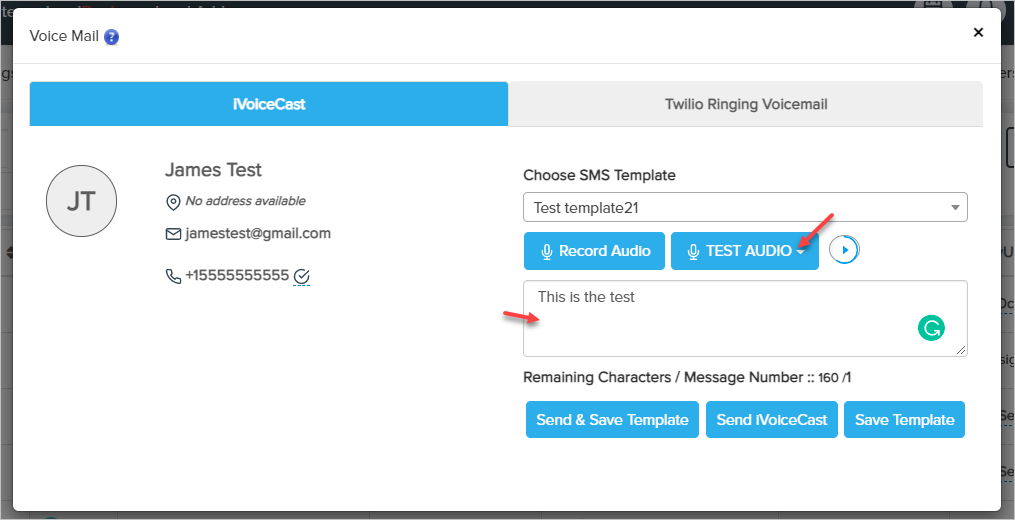Screen dimensions: 1015x520
Task: Play the selected audio preview
Action: (845, 250)
